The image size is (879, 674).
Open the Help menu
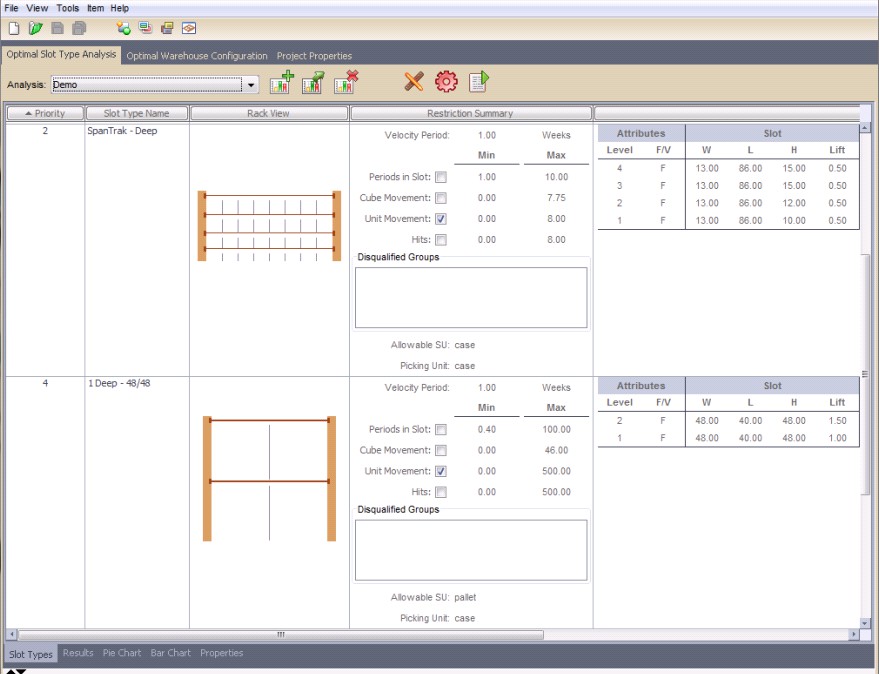coord(119,8)
